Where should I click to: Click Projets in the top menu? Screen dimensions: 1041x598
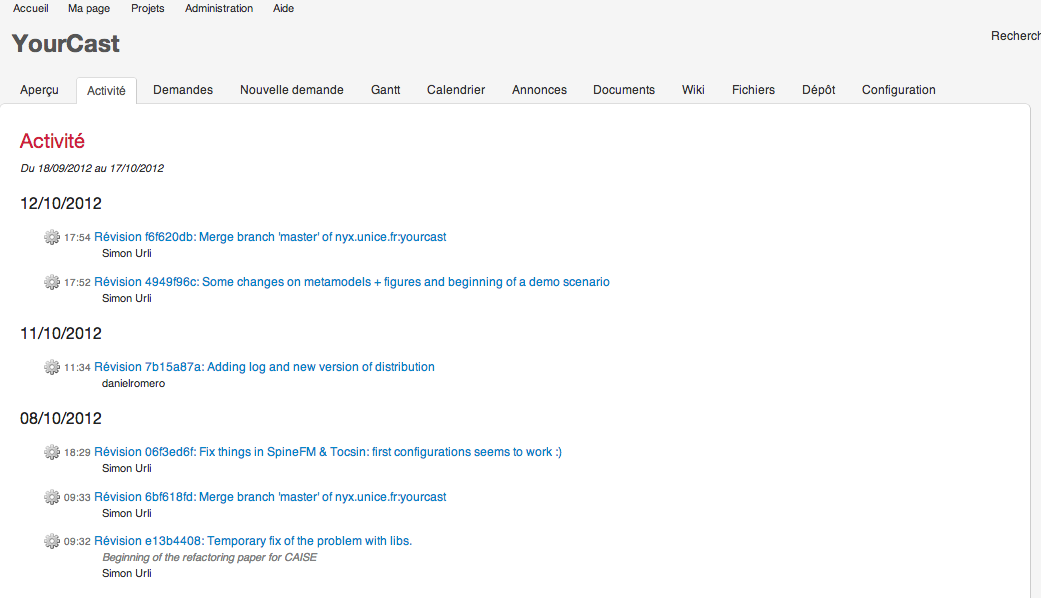point(148,8)
